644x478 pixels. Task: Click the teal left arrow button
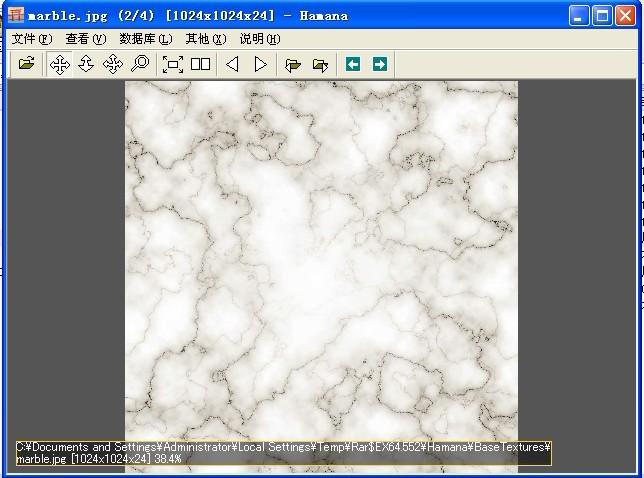click(x=353, y=64)
